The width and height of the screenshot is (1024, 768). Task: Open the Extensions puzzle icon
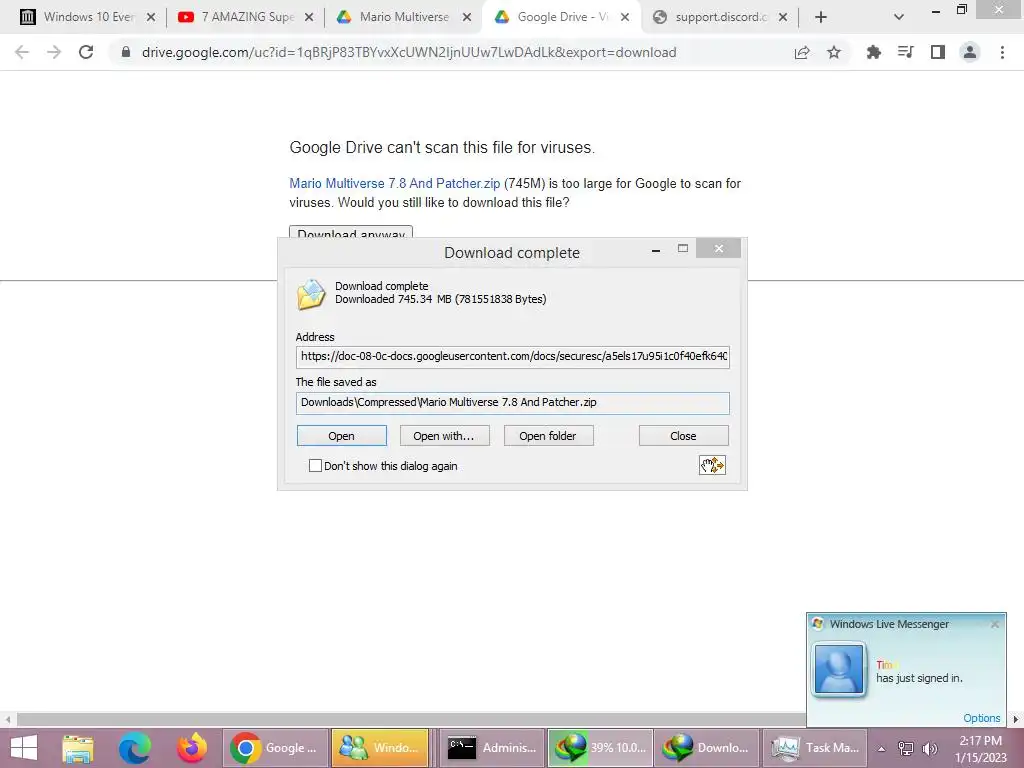(x=873, y=52)
